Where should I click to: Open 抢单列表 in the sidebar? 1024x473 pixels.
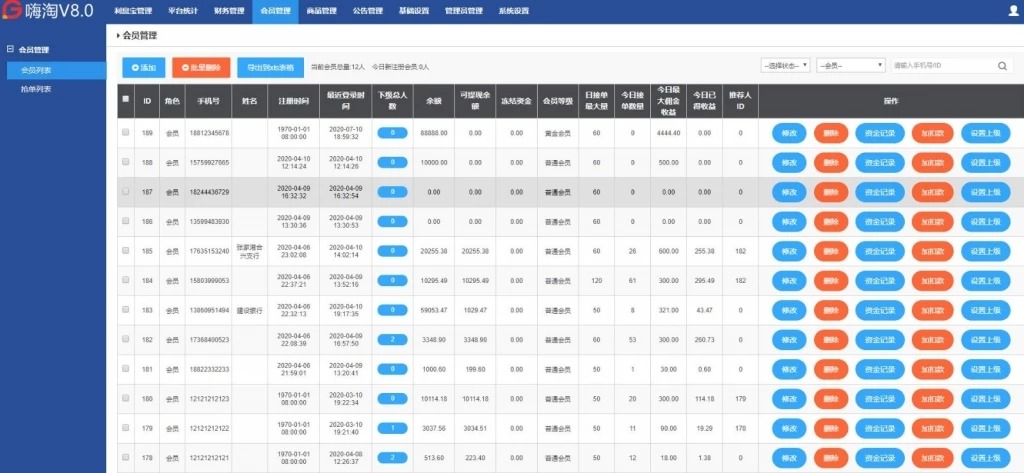pyautogui.click(x=36, y=89)
